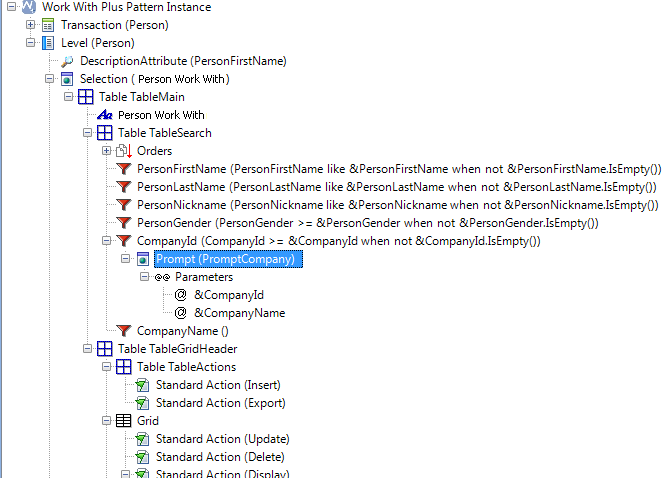
Task: Click the filter icon beside PersonFirstName
Action: point(124,169)
